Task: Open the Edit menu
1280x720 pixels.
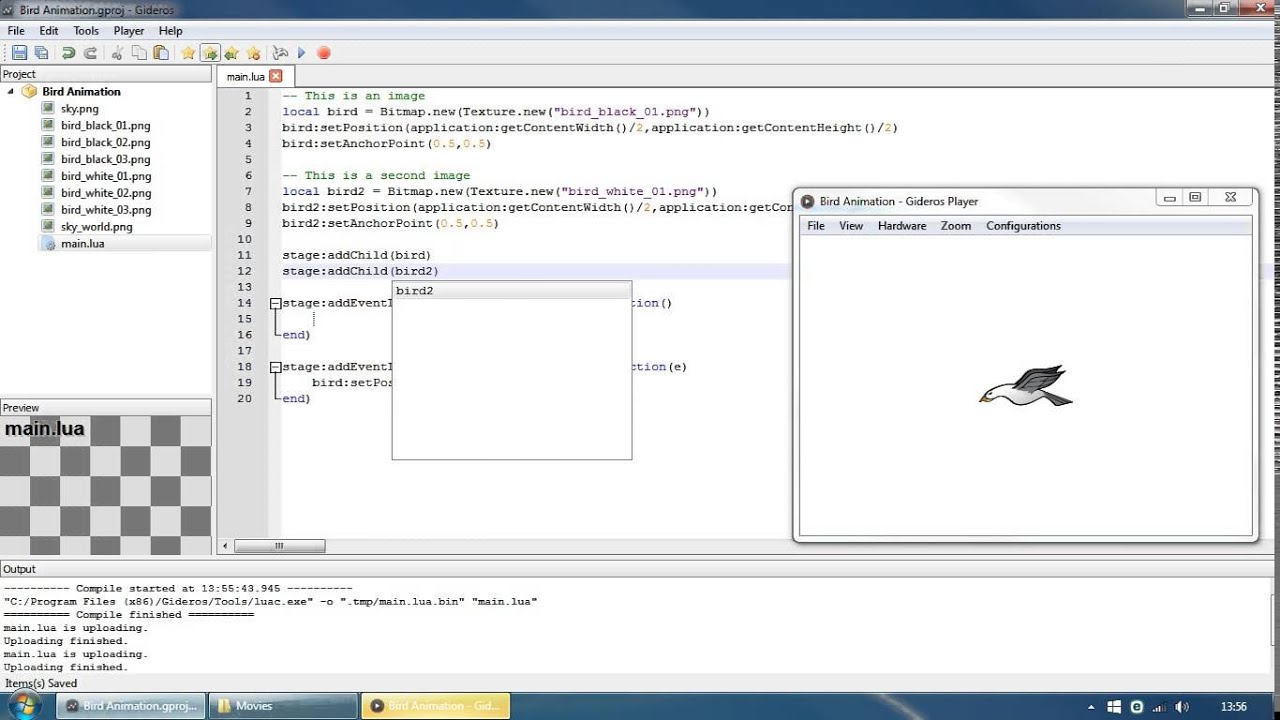Action: (49, 31)
